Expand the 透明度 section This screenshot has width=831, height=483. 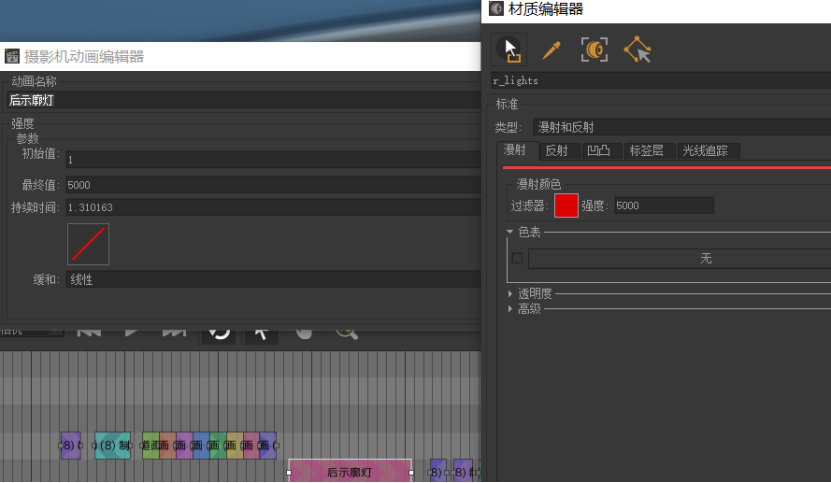pyautogui.click(x=510, y=294)
